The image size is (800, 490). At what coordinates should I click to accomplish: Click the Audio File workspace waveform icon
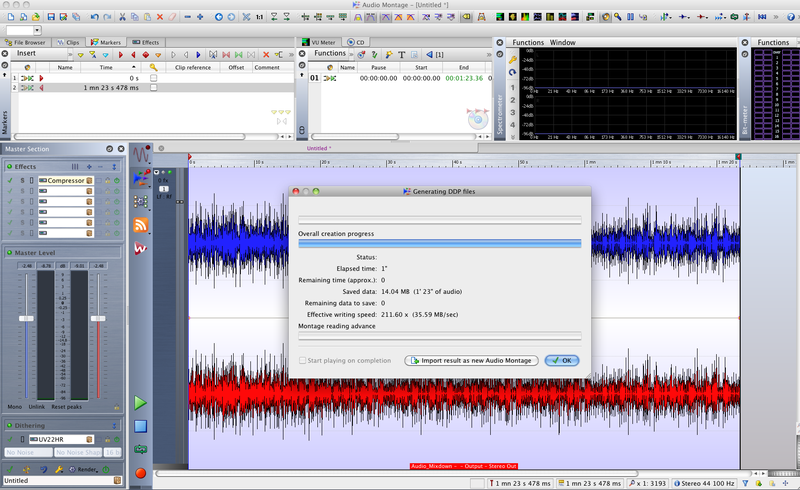pos(141,154)
